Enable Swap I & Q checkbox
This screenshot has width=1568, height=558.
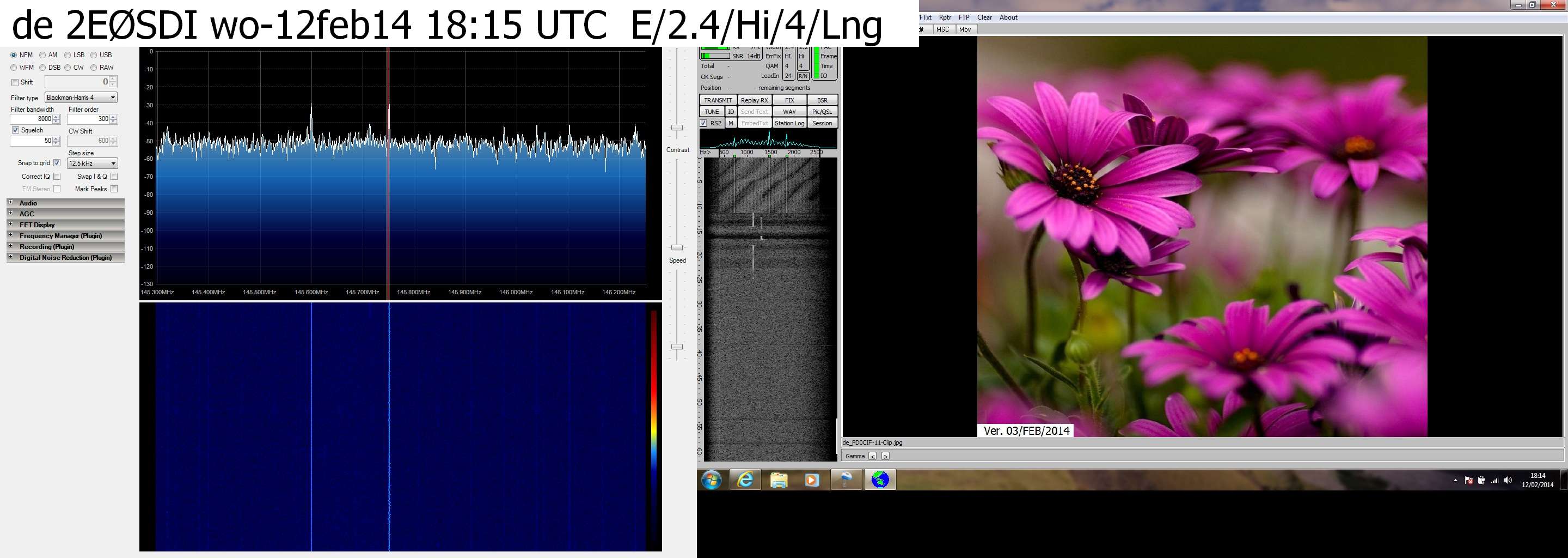114,177
